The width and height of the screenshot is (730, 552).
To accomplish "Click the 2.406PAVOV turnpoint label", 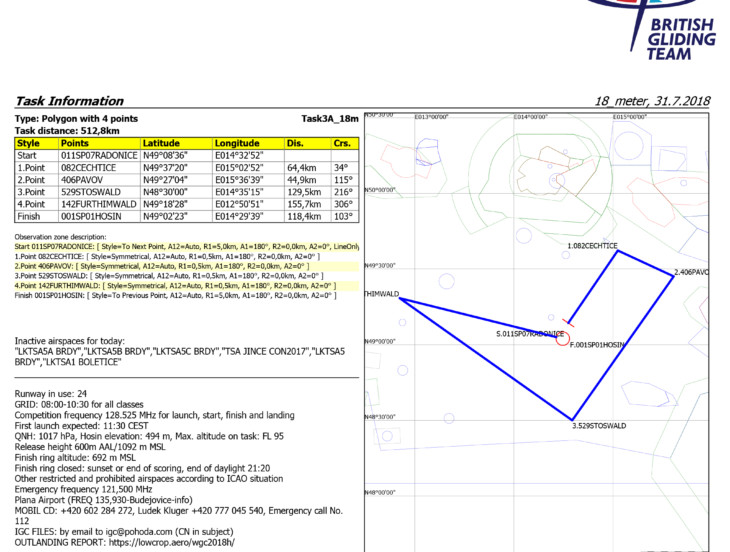I will [691, 272].
